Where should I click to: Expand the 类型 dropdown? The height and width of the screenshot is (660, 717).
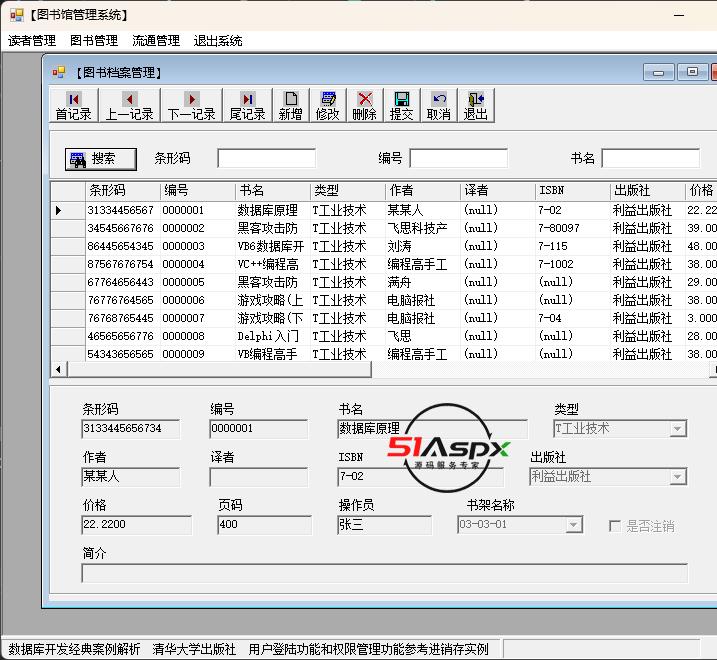point(677,429)
